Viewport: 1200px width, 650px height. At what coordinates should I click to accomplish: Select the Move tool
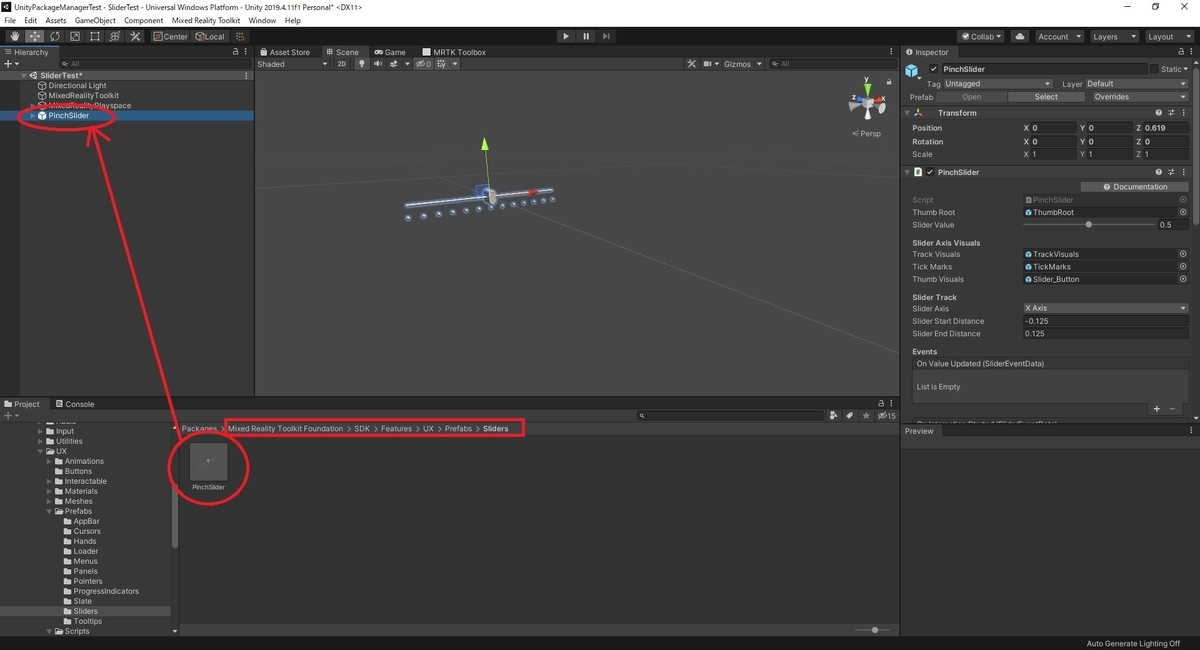[x=34, y=37]
